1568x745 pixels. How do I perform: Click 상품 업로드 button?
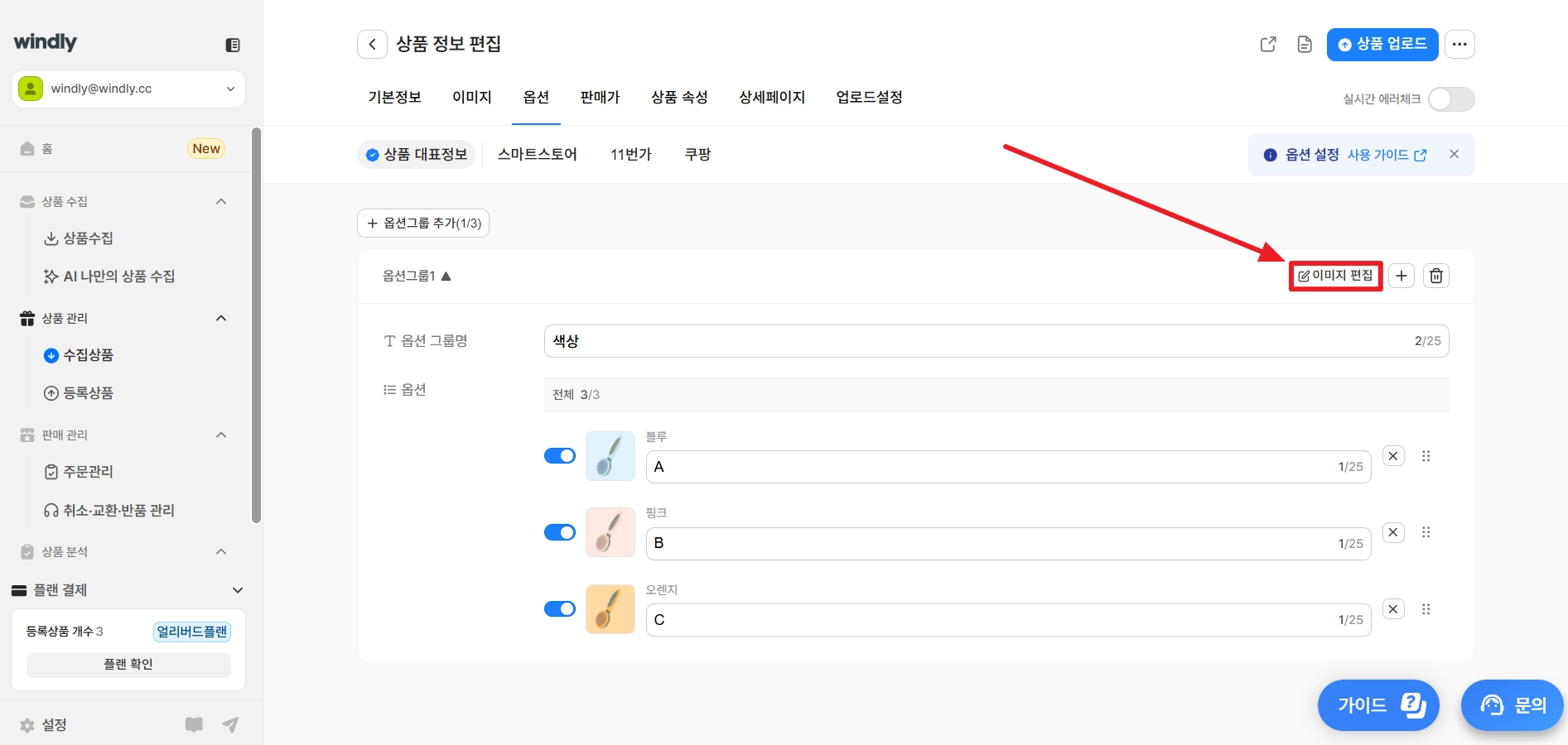click(1382, 45)
